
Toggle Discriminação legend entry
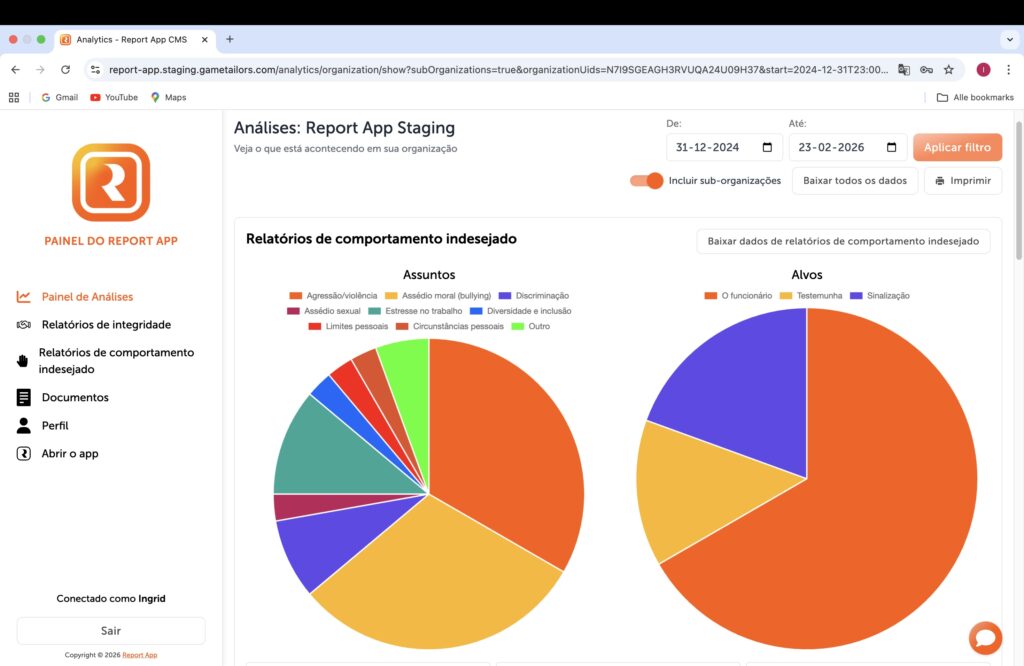pos(534,296)
